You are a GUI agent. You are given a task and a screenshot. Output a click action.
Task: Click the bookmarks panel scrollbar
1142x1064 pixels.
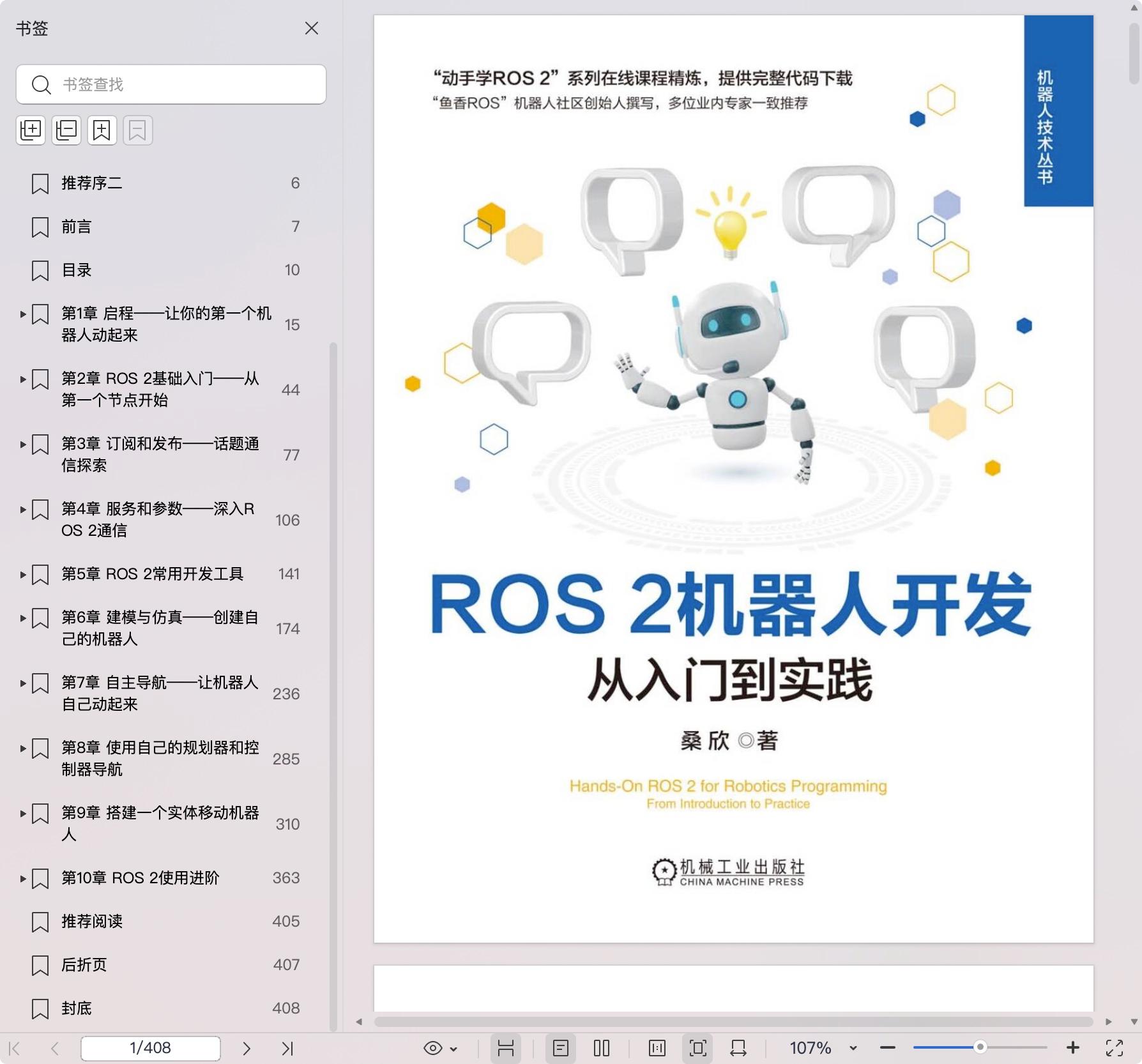(333, 686)
